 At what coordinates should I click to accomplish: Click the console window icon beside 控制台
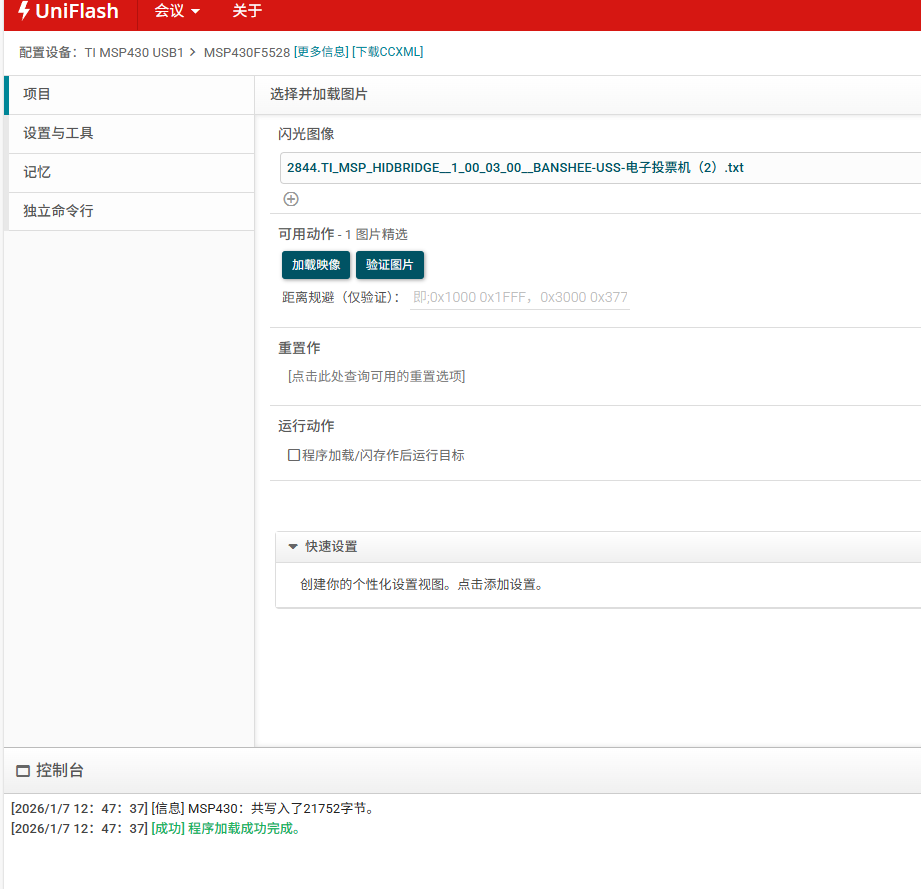point(23,770)
